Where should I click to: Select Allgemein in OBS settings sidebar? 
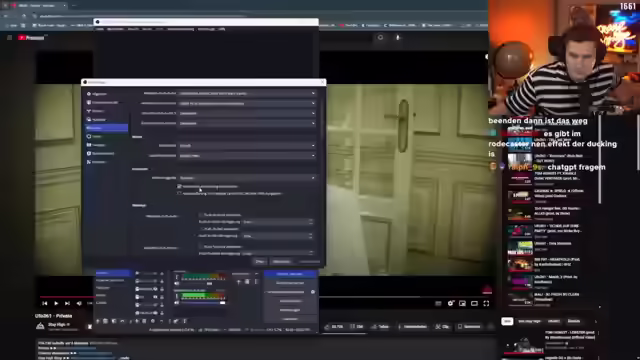coord(107,94)
